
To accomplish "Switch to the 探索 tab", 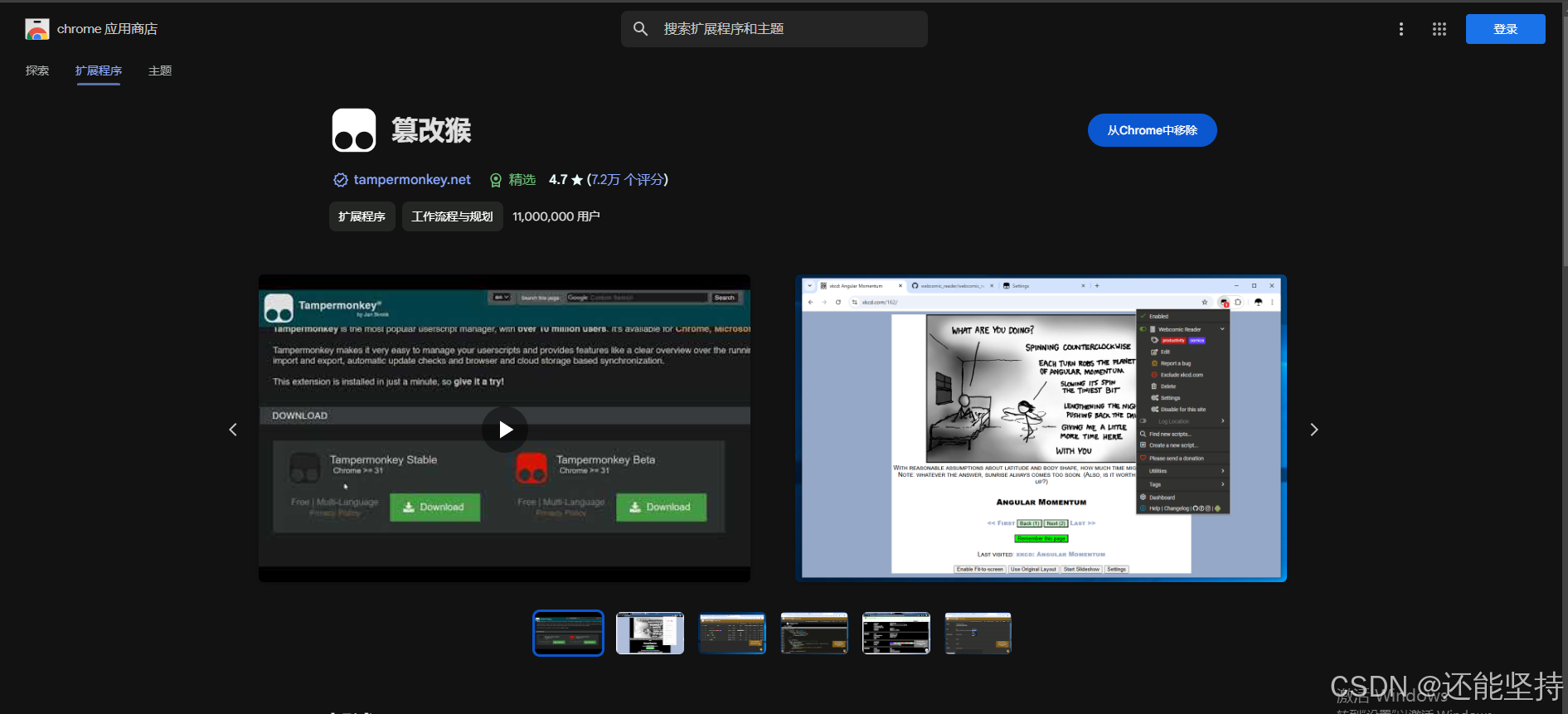I will click(37, 70).
